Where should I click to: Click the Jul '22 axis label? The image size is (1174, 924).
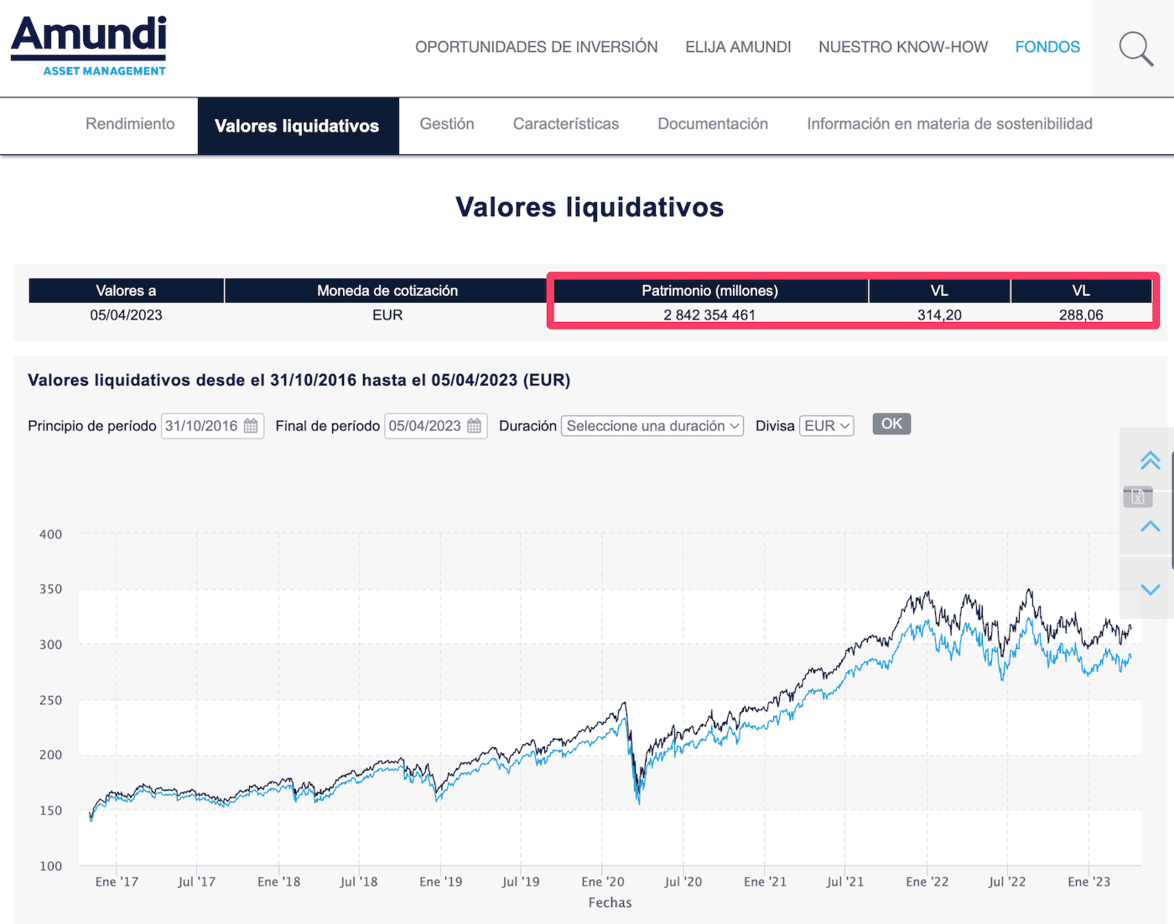tap(1007, 882)
